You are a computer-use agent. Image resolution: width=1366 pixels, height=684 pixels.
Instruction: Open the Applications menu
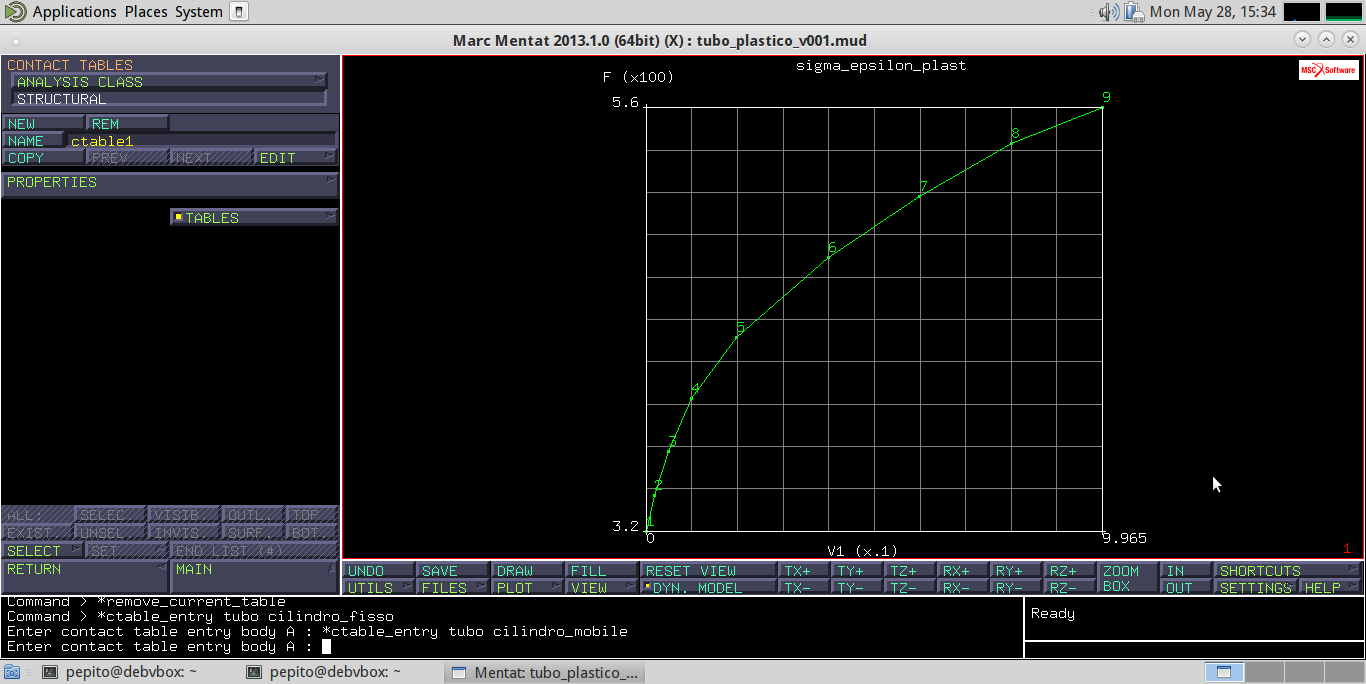[x=74, y=12]
